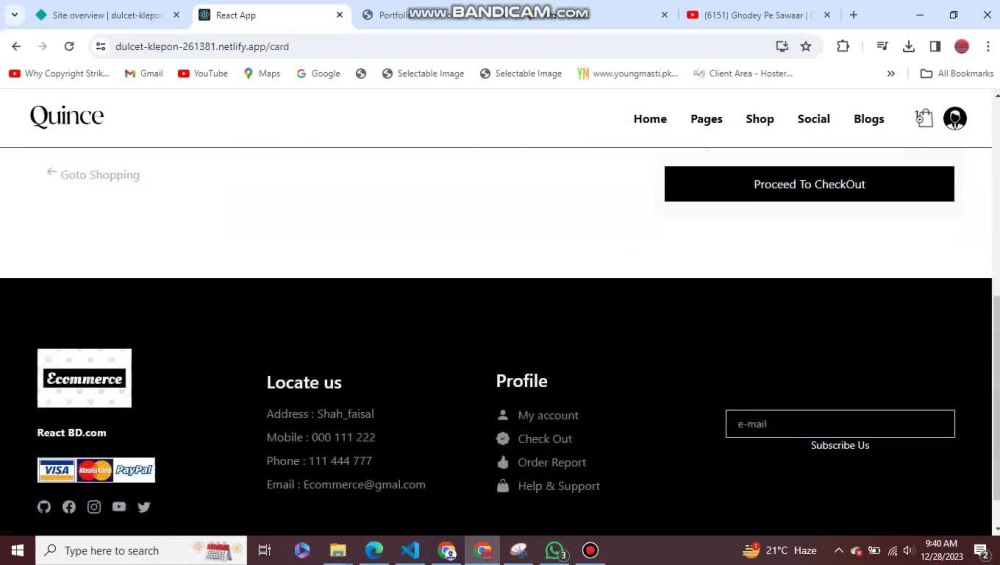Expand the hidden bookmarks chevron
The image size is (1000, 565).
click(890, 73)
